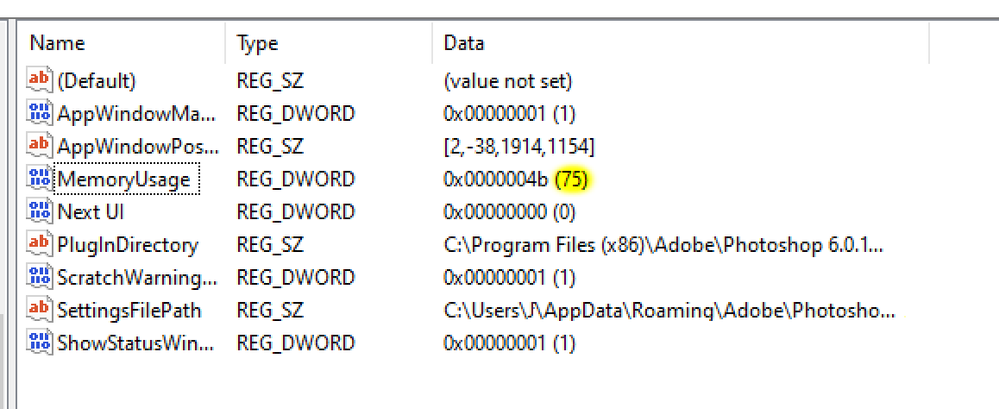The height and width of the screenshot is (409, 999).
Task: Click the ShowStatusWin... DWORD icon
Action: click(40, 343)
